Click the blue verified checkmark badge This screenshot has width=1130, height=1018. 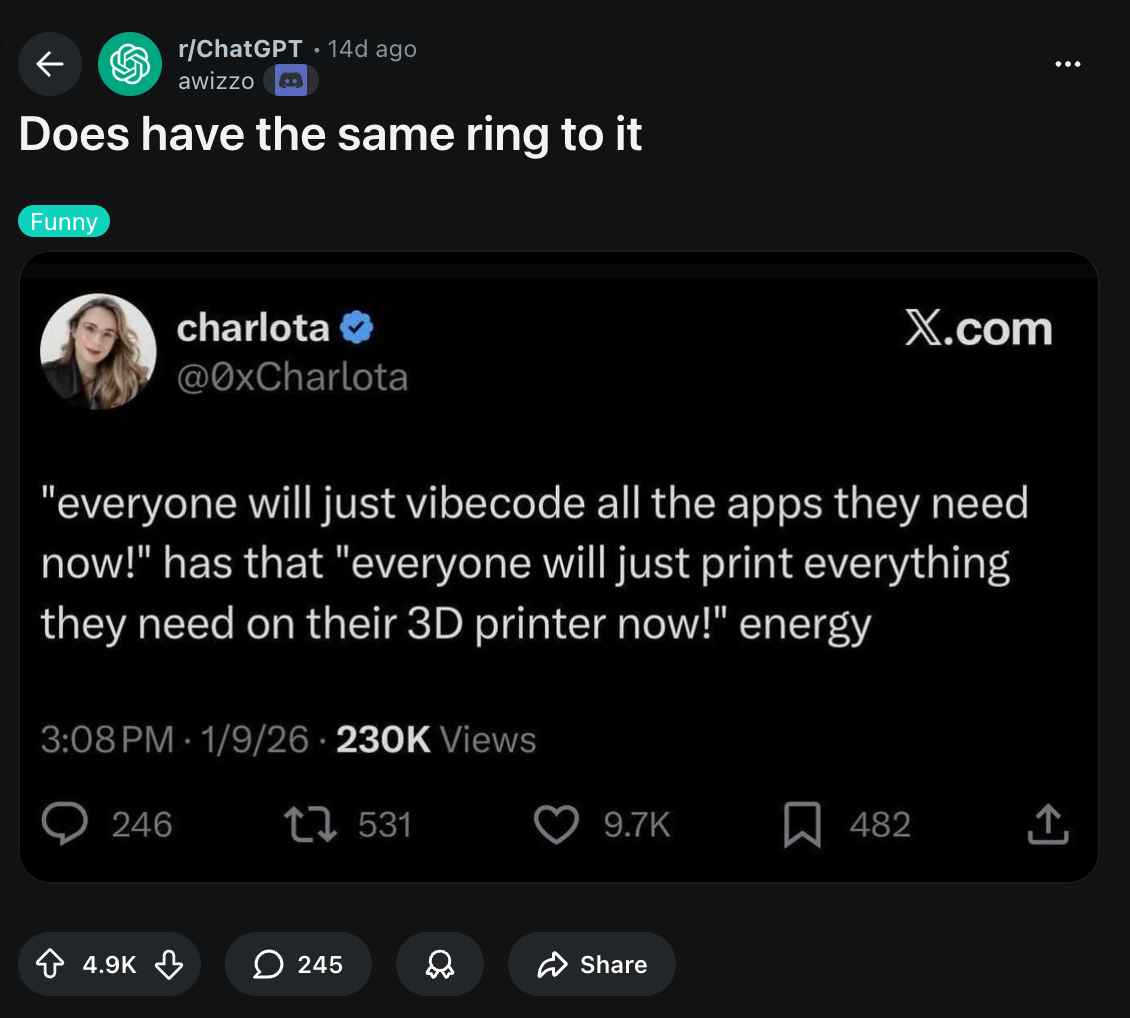point(357,328)
